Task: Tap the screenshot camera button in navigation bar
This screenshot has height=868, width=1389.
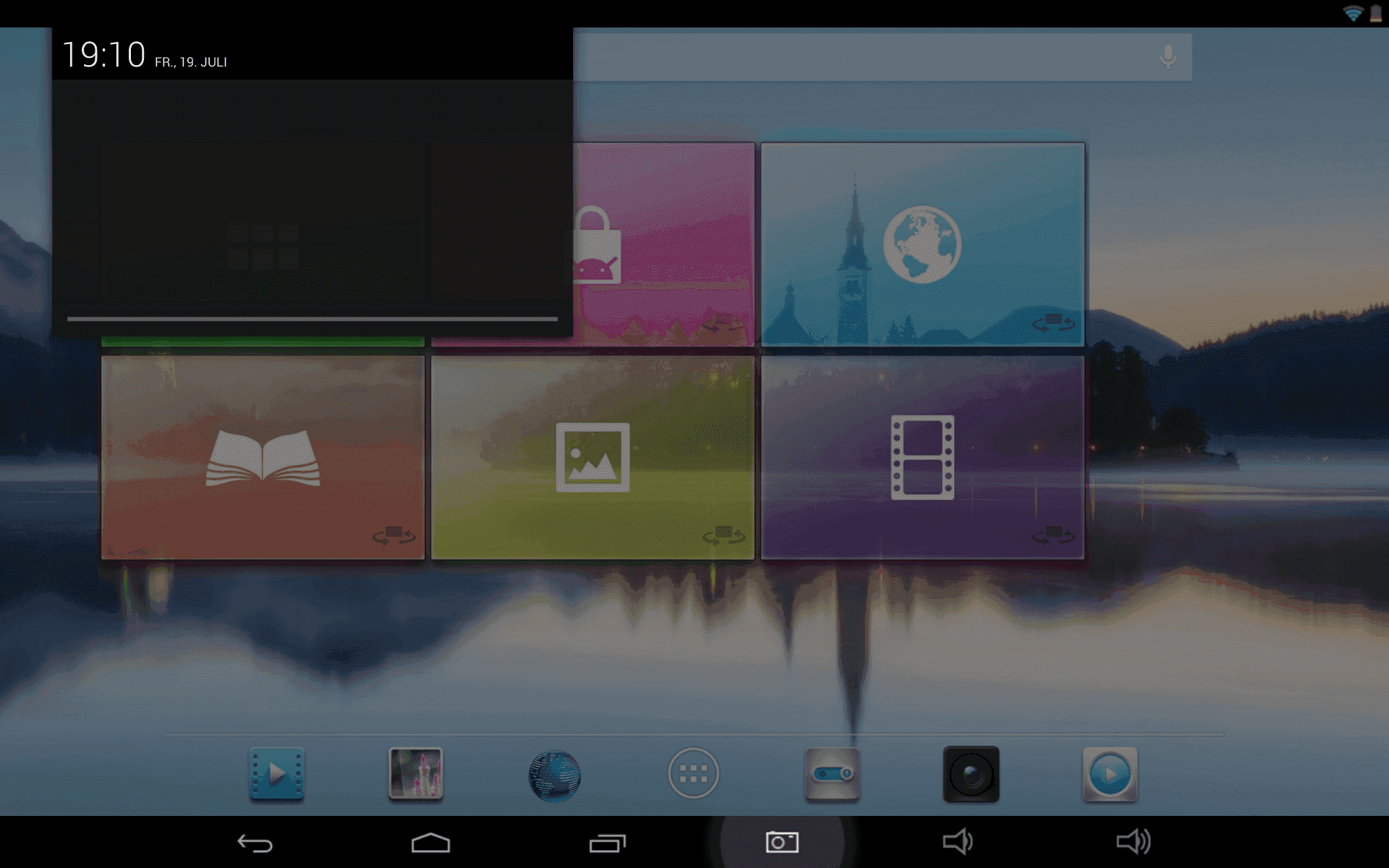Action: pyautogui.click(x=782, y=842)
